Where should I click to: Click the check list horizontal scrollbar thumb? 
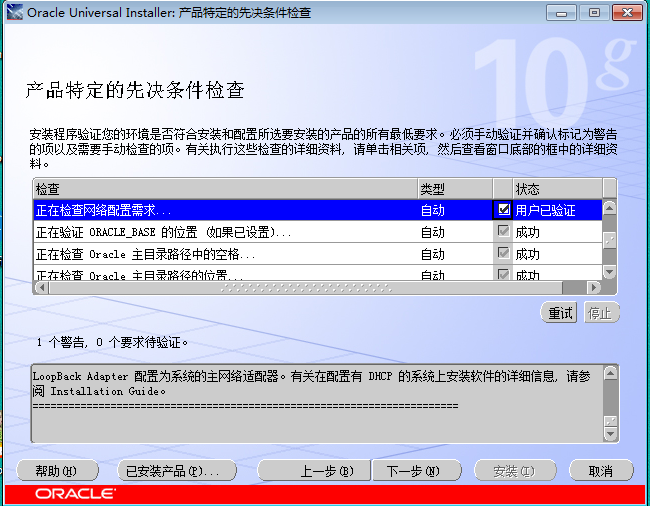coord(306,287)
